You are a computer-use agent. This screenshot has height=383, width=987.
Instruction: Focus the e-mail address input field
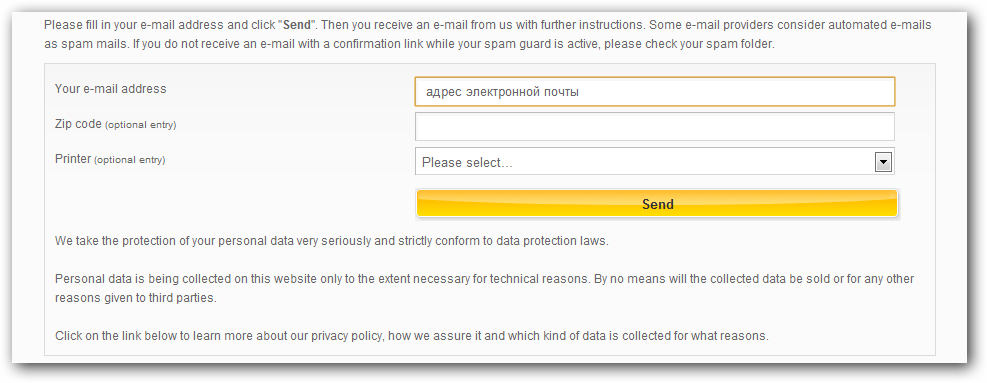pos(655,91)
